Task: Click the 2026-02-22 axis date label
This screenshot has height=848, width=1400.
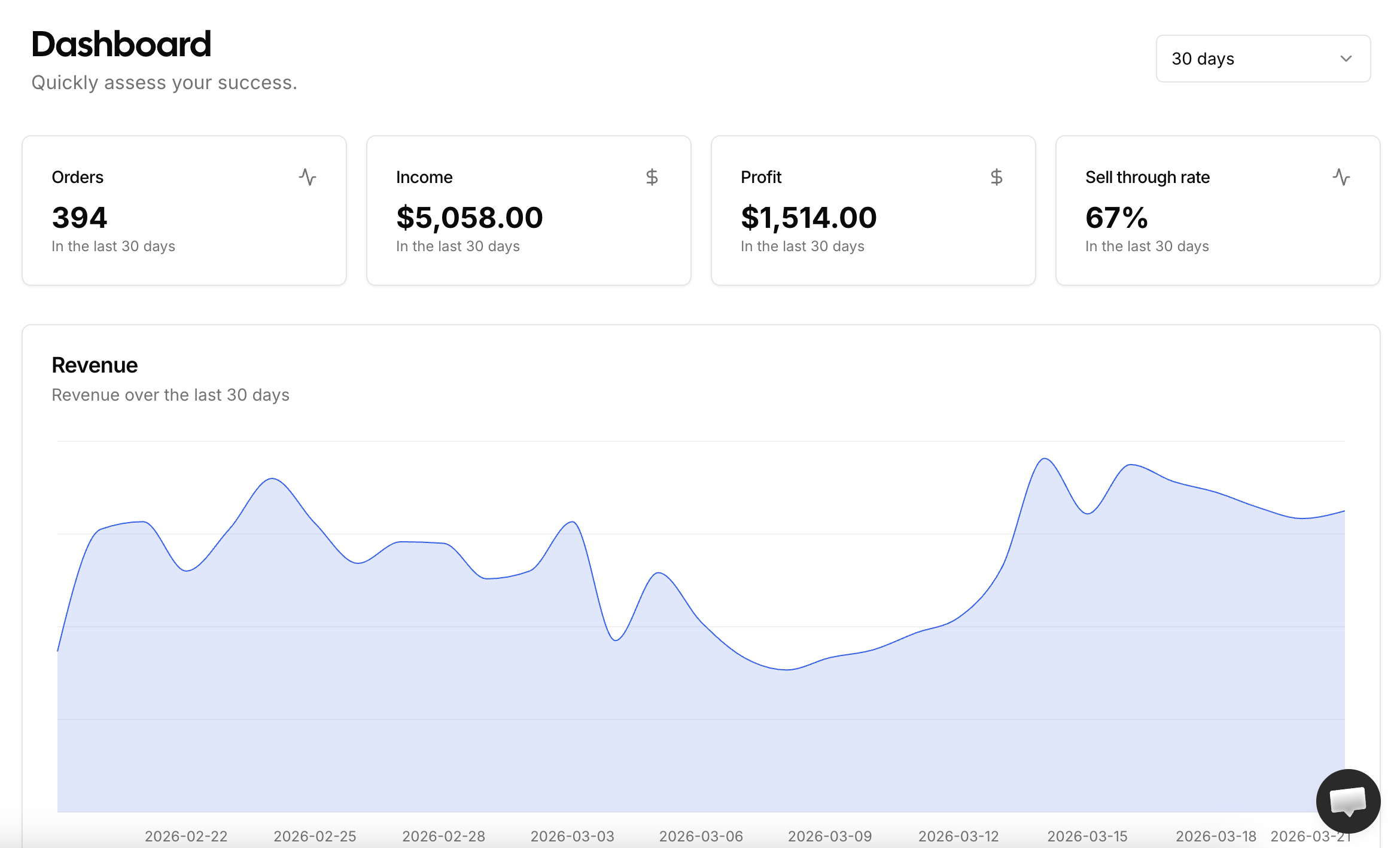Action: click(186, 836)
